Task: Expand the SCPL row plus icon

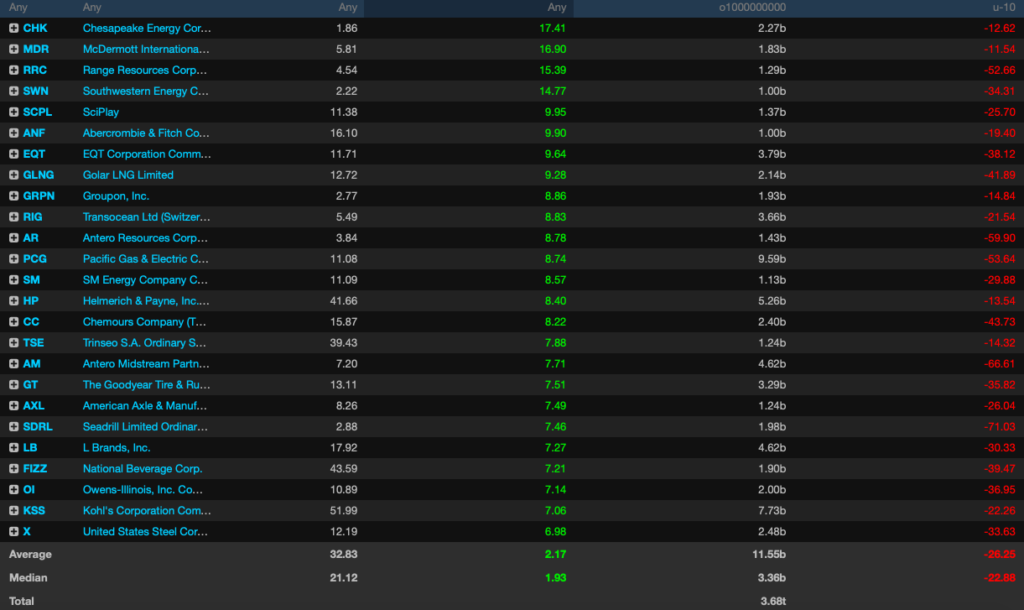Action: (14, 112)
